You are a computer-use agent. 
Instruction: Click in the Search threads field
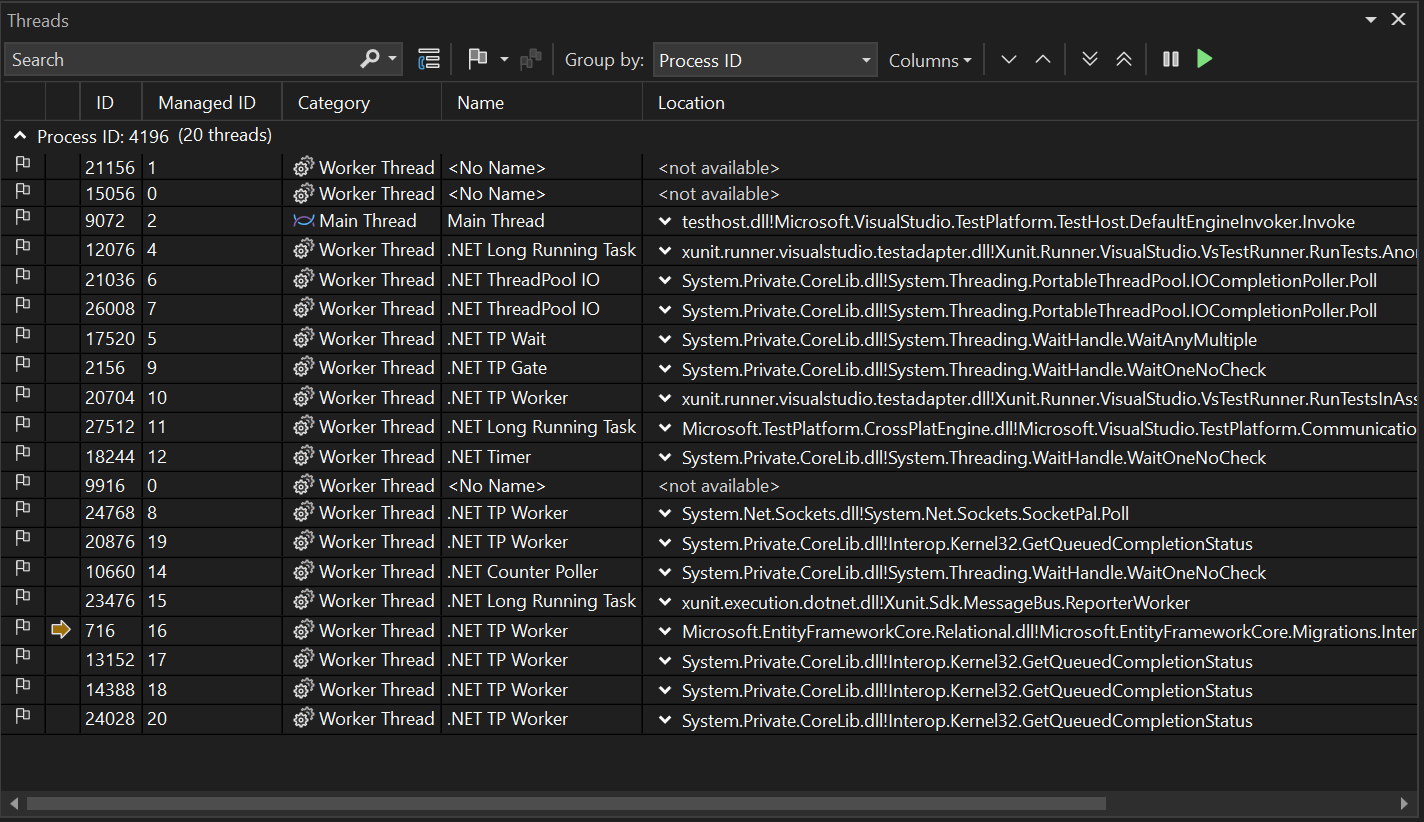coord(180,60)
